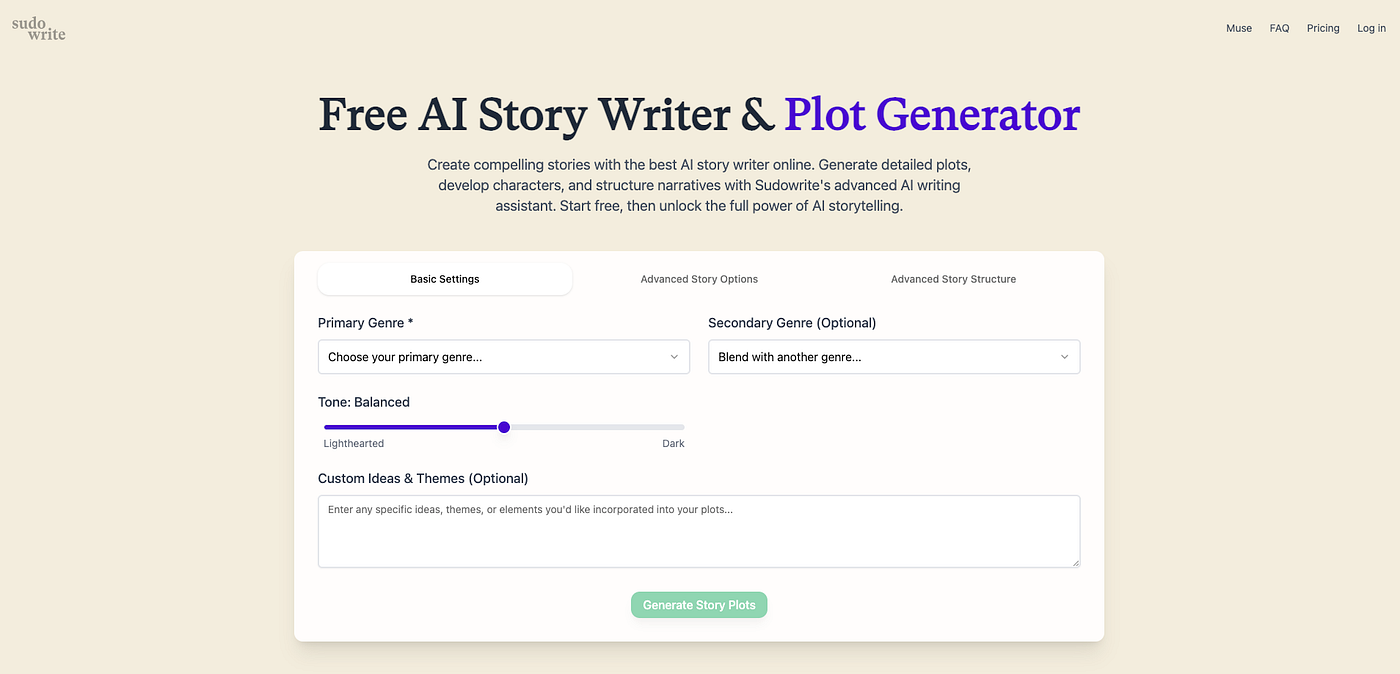This screenshot has height=674, width=1400.
Task: Click the Secondary Genre chevron arrow
Action: pyautogui.click(x=1064, y=357)
